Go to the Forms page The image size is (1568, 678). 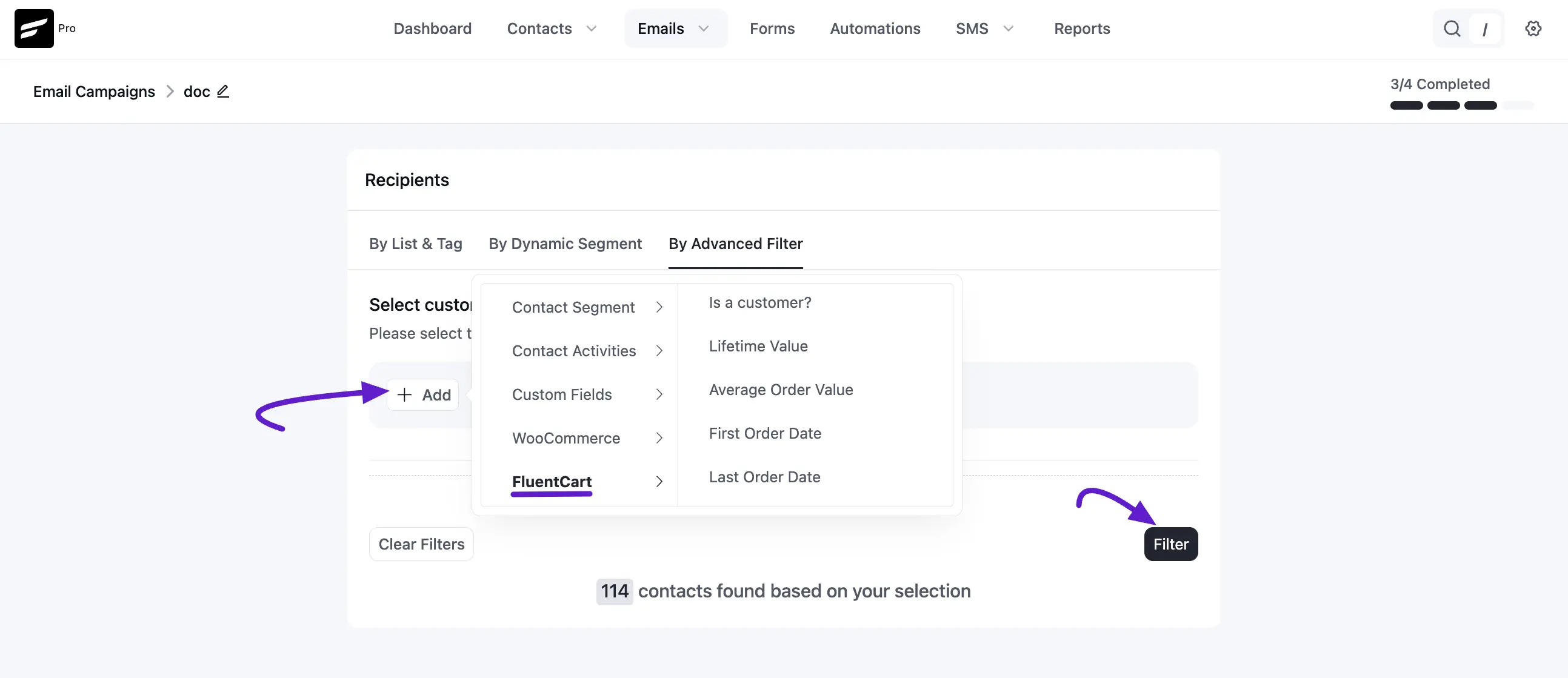coord(772,28)
